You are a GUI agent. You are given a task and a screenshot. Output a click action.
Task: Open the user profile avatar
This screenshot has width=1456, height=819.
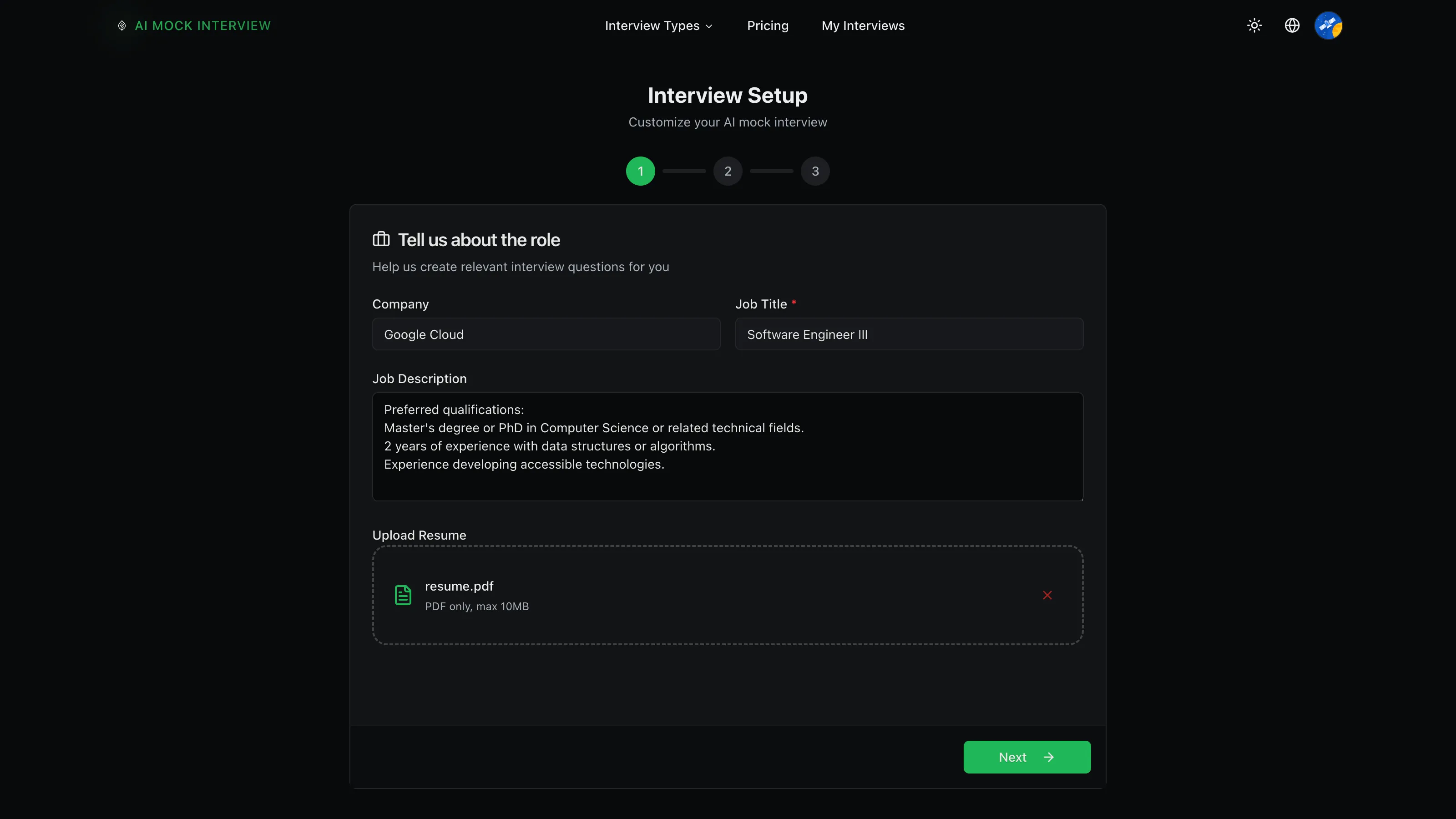pyautogui.click(x=1328, y=25)
